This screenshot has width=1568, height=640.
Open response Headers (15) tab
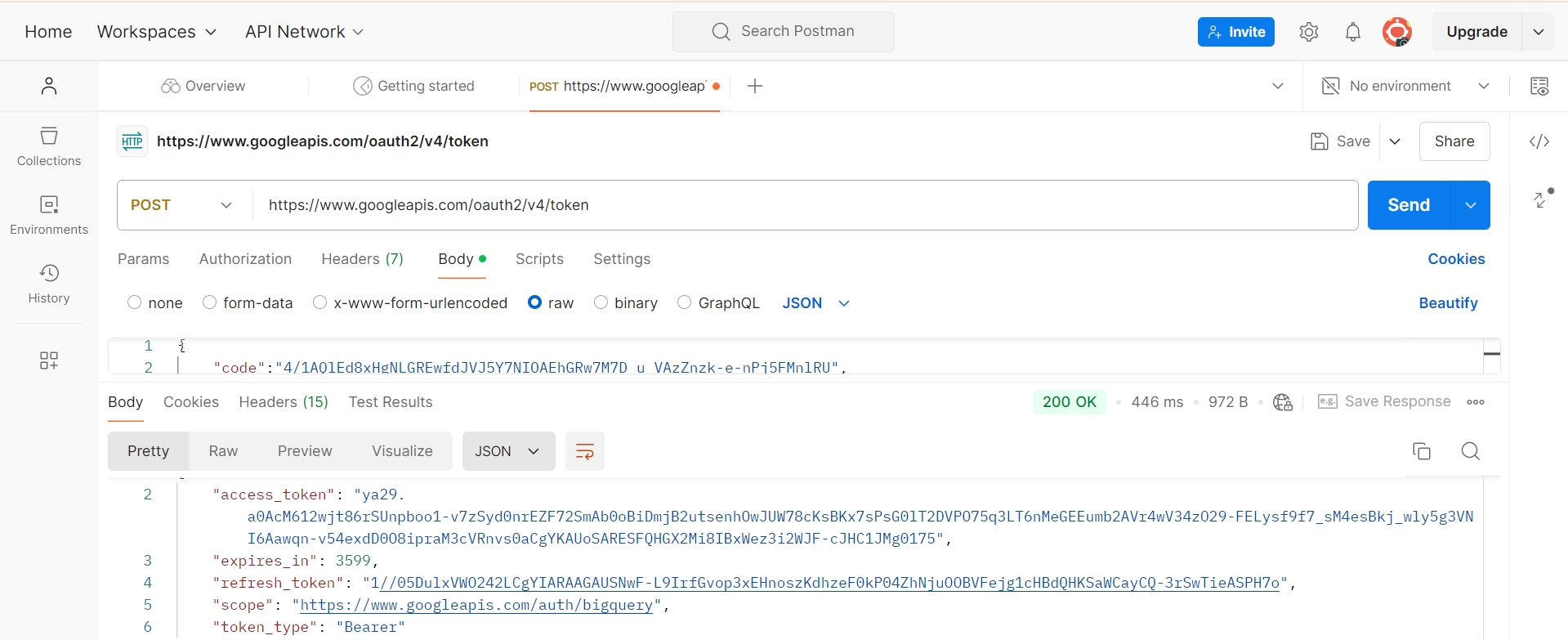pos(284,402)
